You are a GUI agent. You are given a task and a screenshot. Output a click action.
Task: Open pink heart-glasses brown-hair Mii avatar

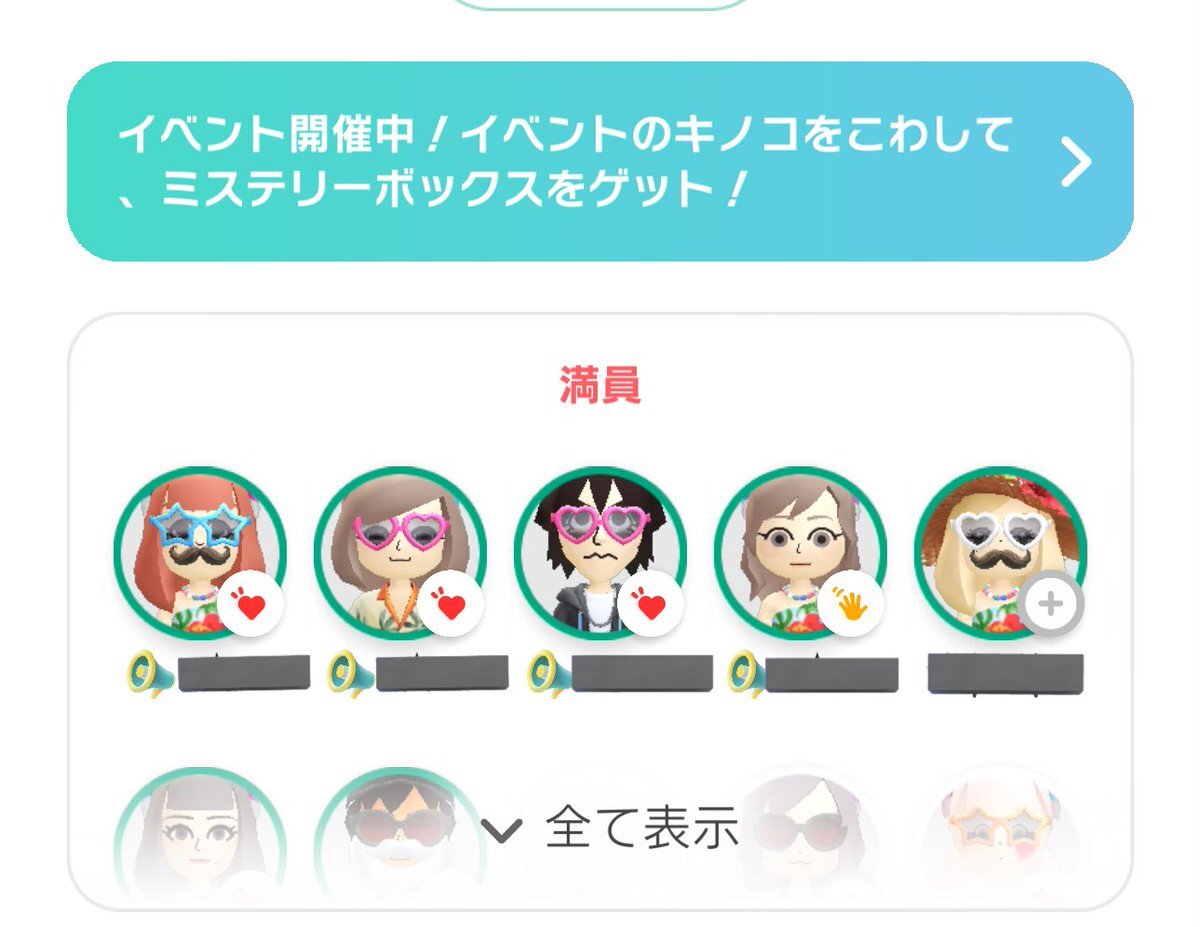pos(400,553)
